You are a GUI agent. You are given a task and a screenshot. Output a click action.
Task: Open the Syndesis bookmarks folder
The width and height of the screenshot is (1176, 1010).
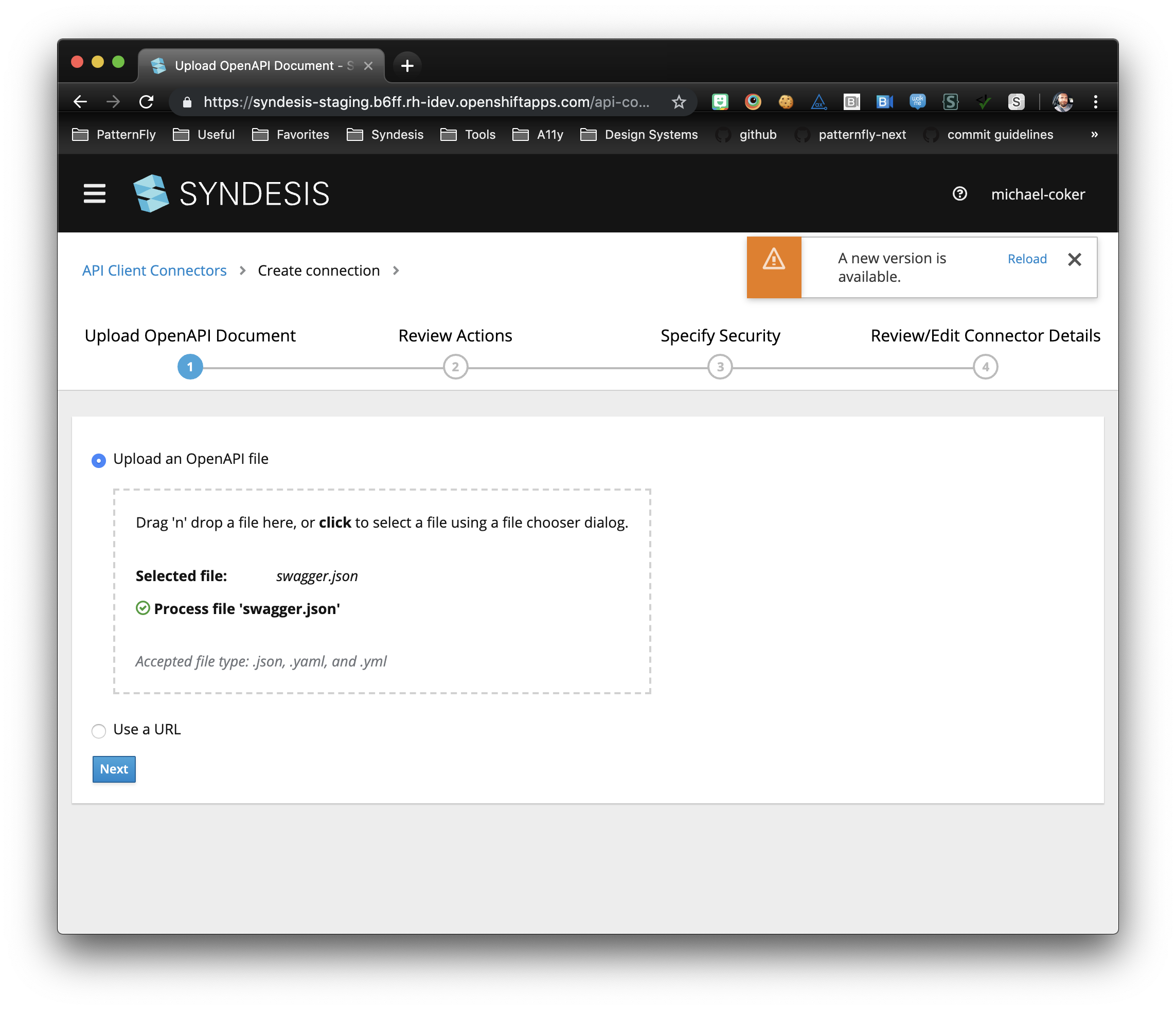[385, 134]
